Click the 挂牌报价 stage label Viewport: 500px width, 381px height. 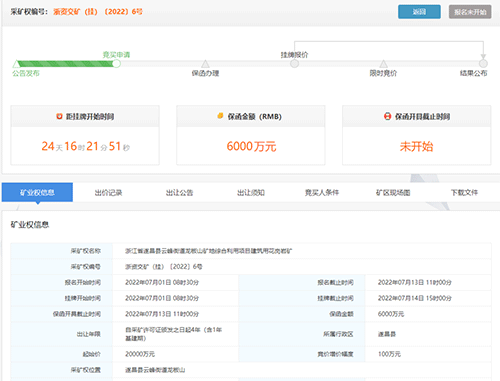pos(294,55)
